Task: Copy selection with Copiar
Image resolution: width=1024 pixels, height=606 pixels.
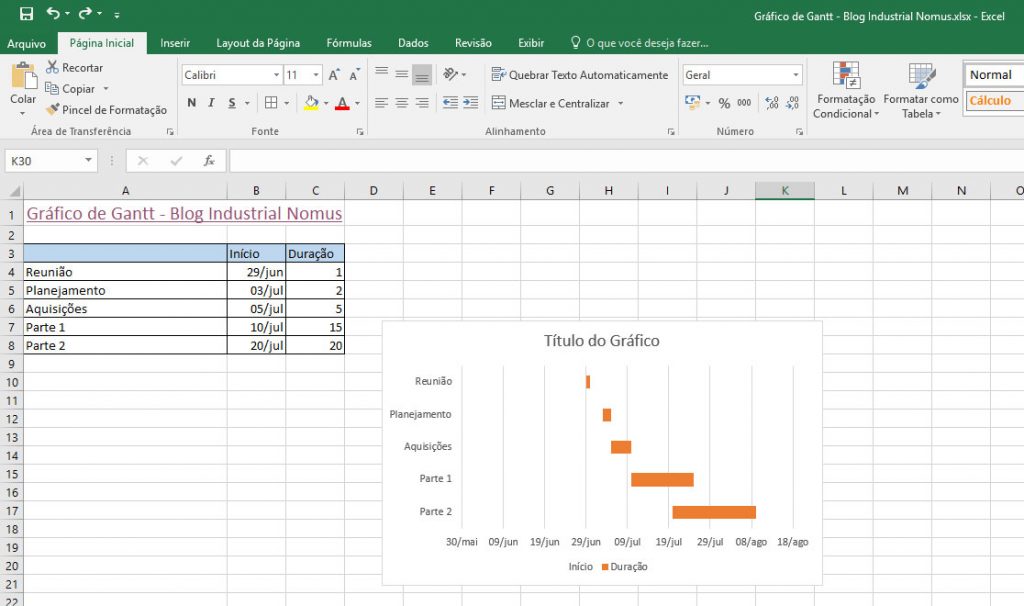Action: pos(71,89)
